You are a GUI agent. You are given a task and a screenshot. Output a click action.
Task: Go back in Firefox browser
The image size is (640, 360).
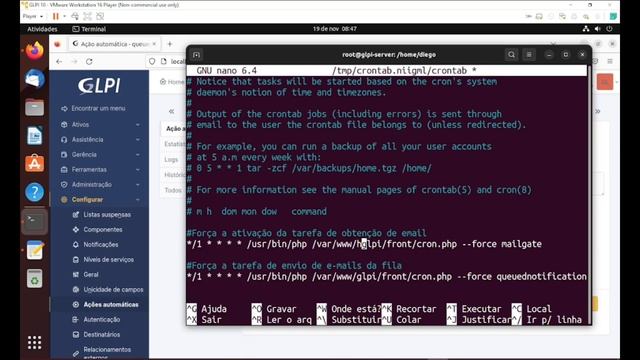pos(59,61)
